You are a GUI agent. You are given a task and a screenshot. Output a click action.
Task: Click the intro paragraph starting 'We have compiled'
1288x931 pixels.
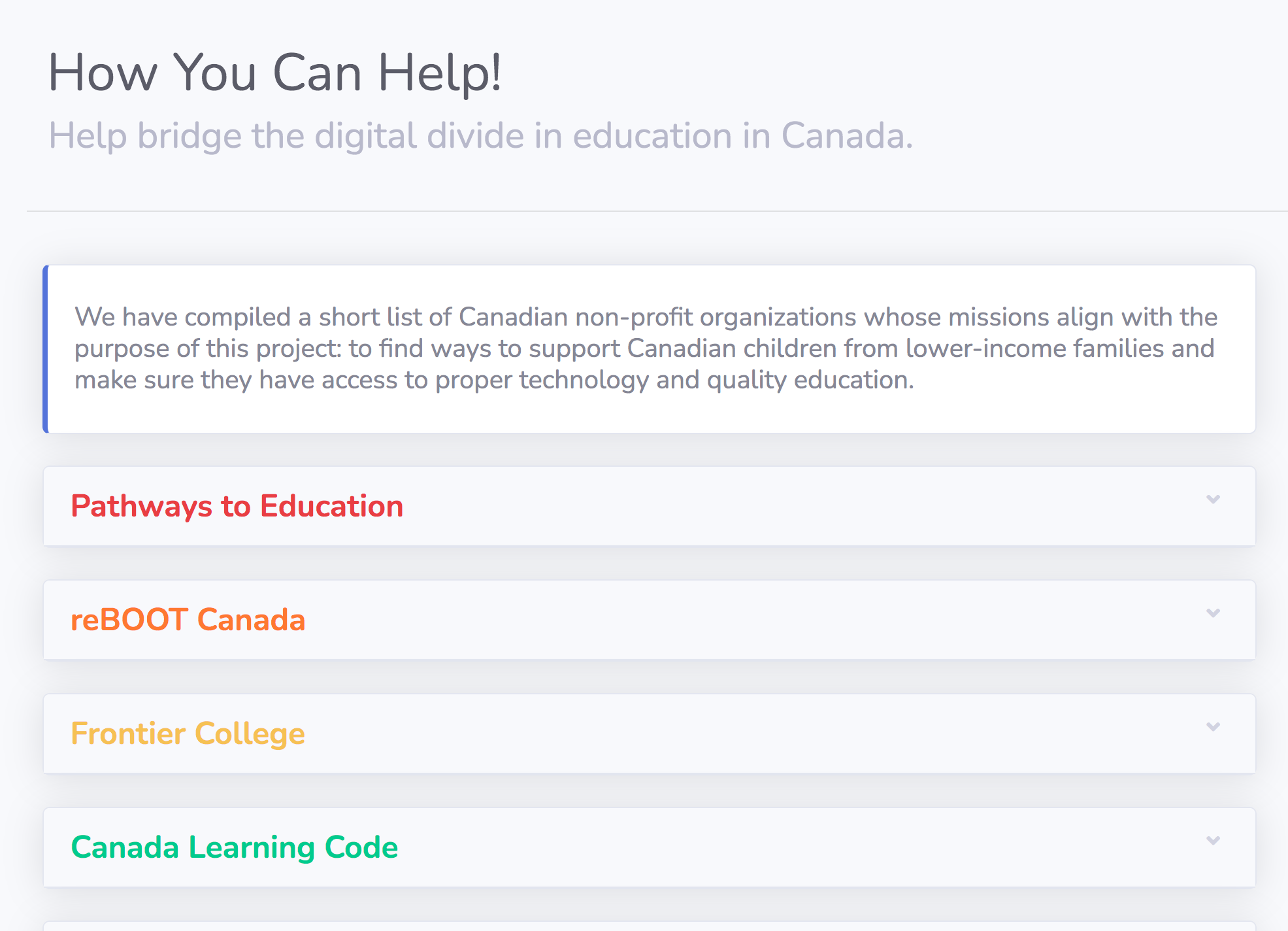pyautogui.click(x=646, y=348)
